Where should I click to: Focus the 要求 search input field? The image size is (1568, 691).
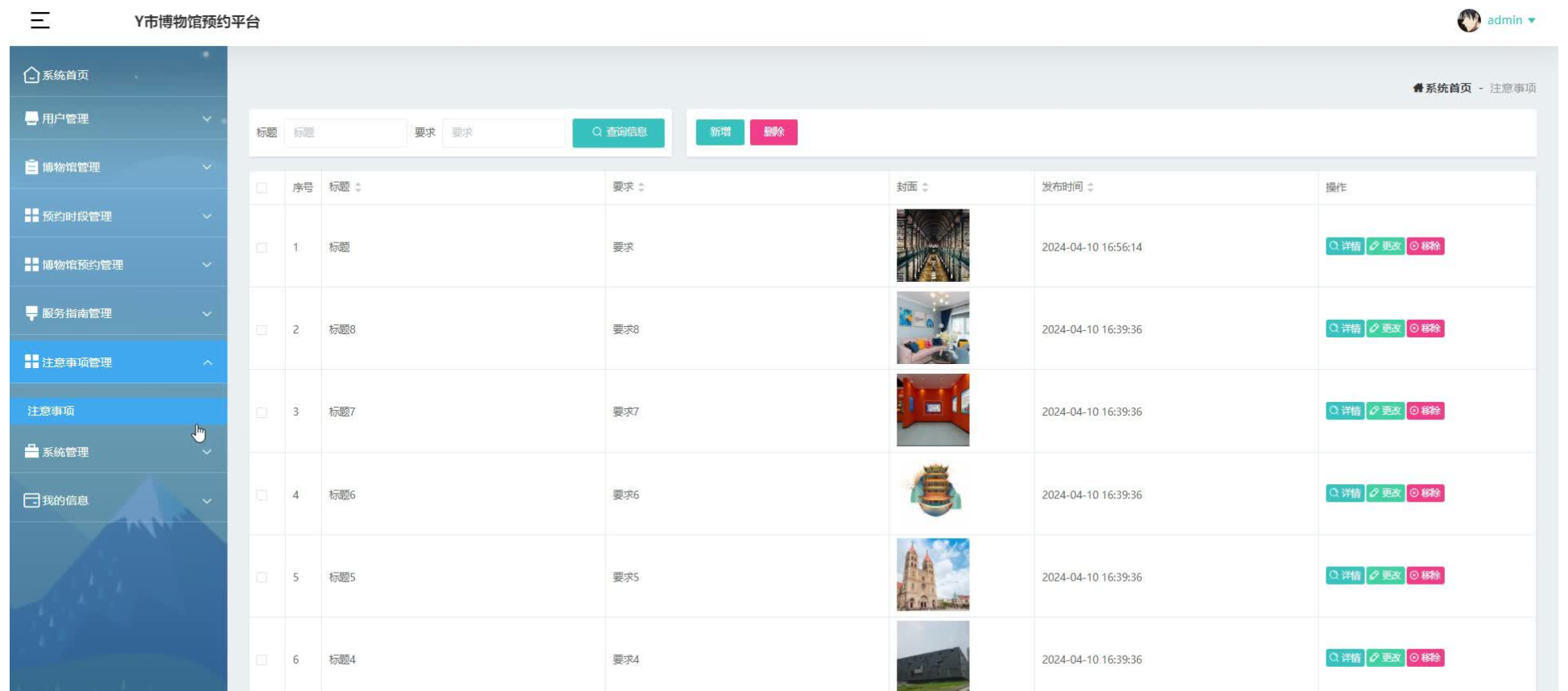pyautogui.click(x=504, y=133)
